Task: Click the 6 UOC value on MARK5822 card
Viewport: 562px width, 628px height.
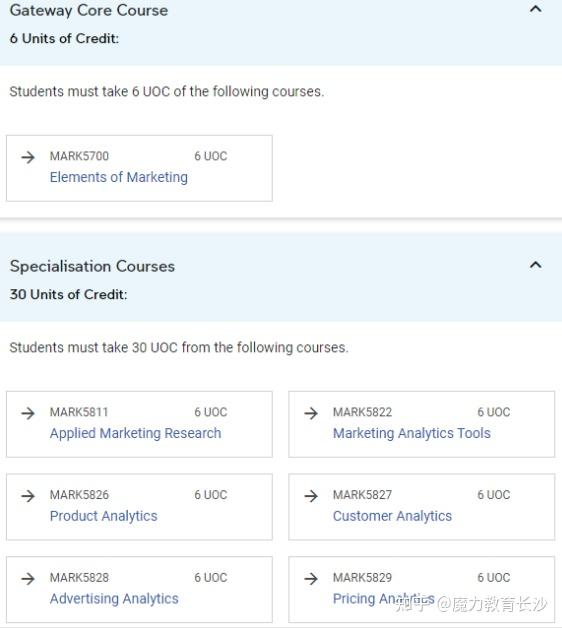Action: (494, 412)
